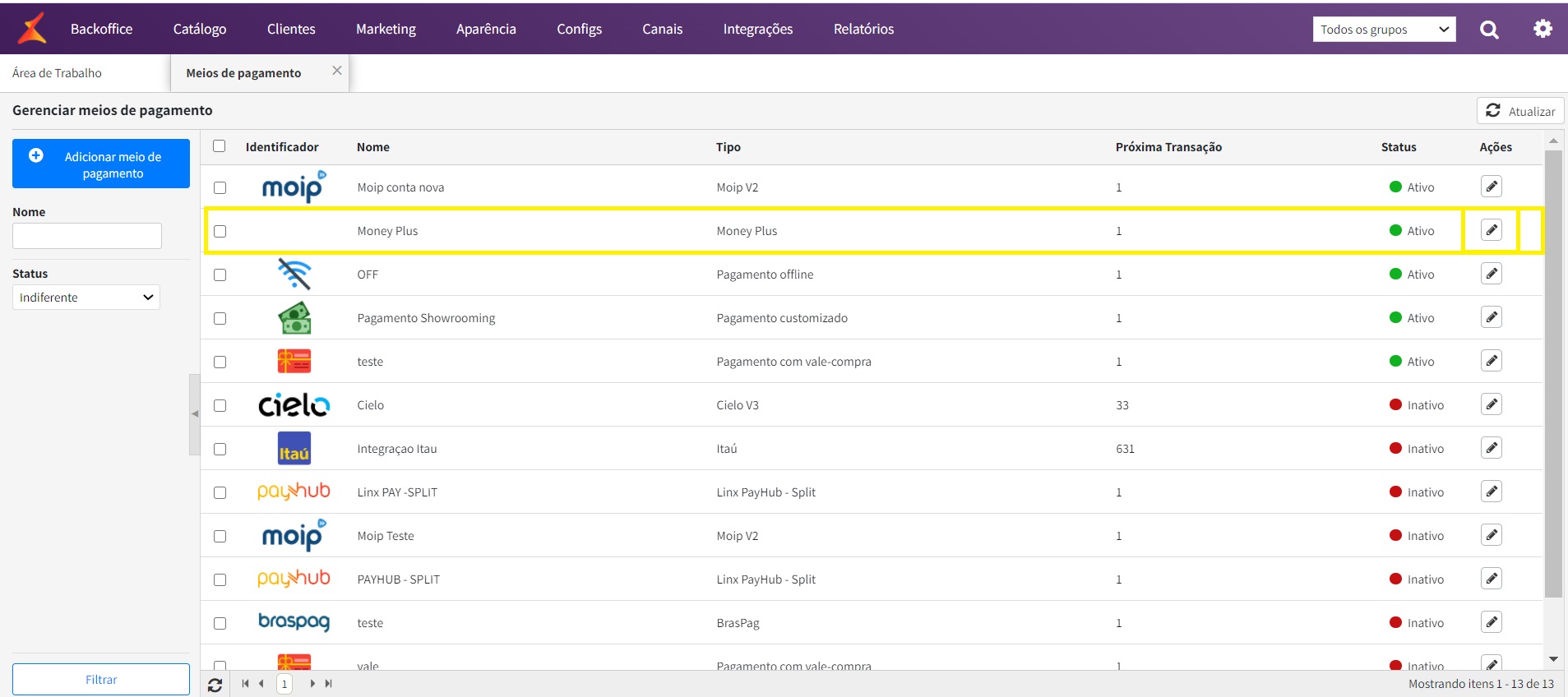Click the Cielo logo thumbnail
This screenshot has width=1568, height=697.
[x=294, y=404]
